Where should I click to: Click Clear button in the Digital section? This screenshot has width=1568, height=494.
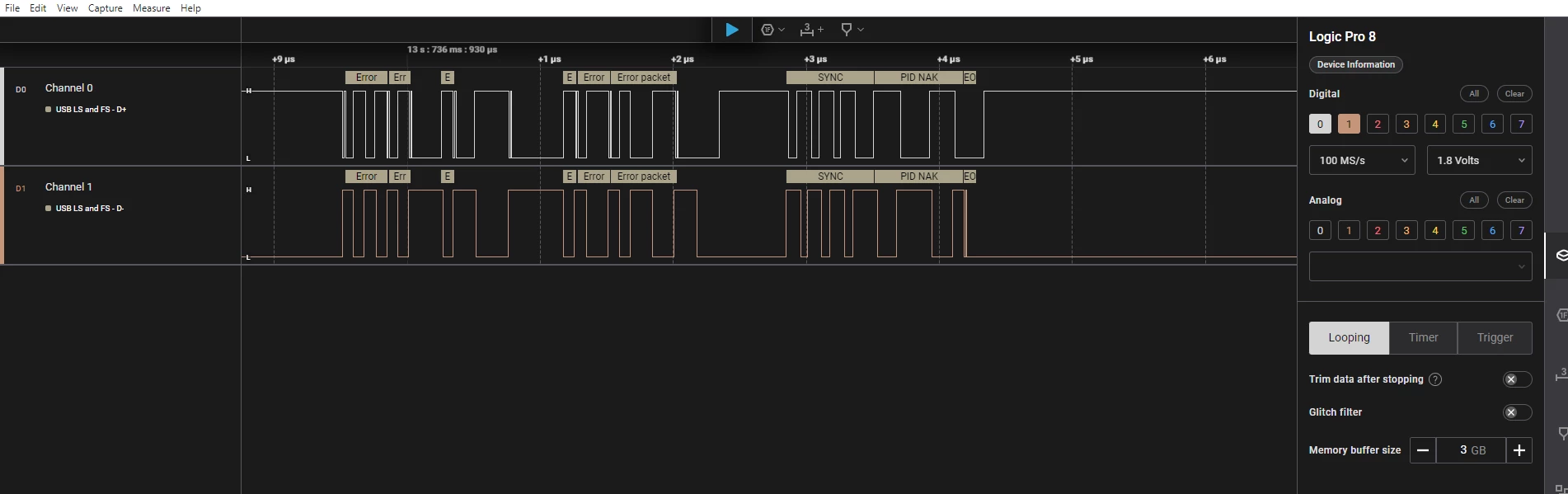point(1514,94)
